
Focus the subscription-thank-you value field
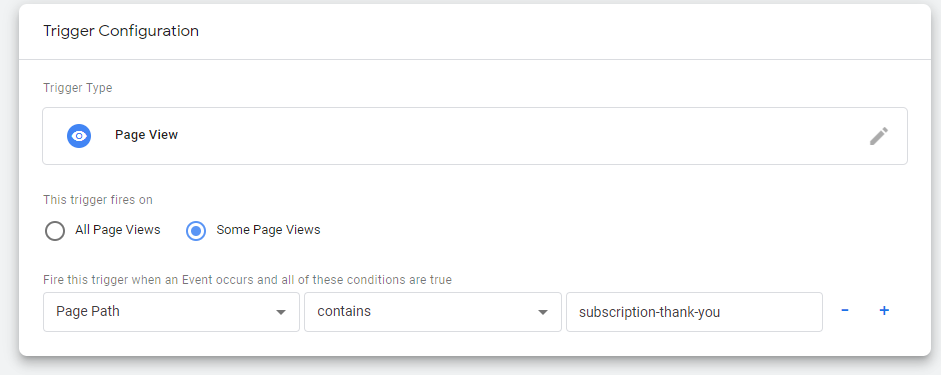coord(694,312)
